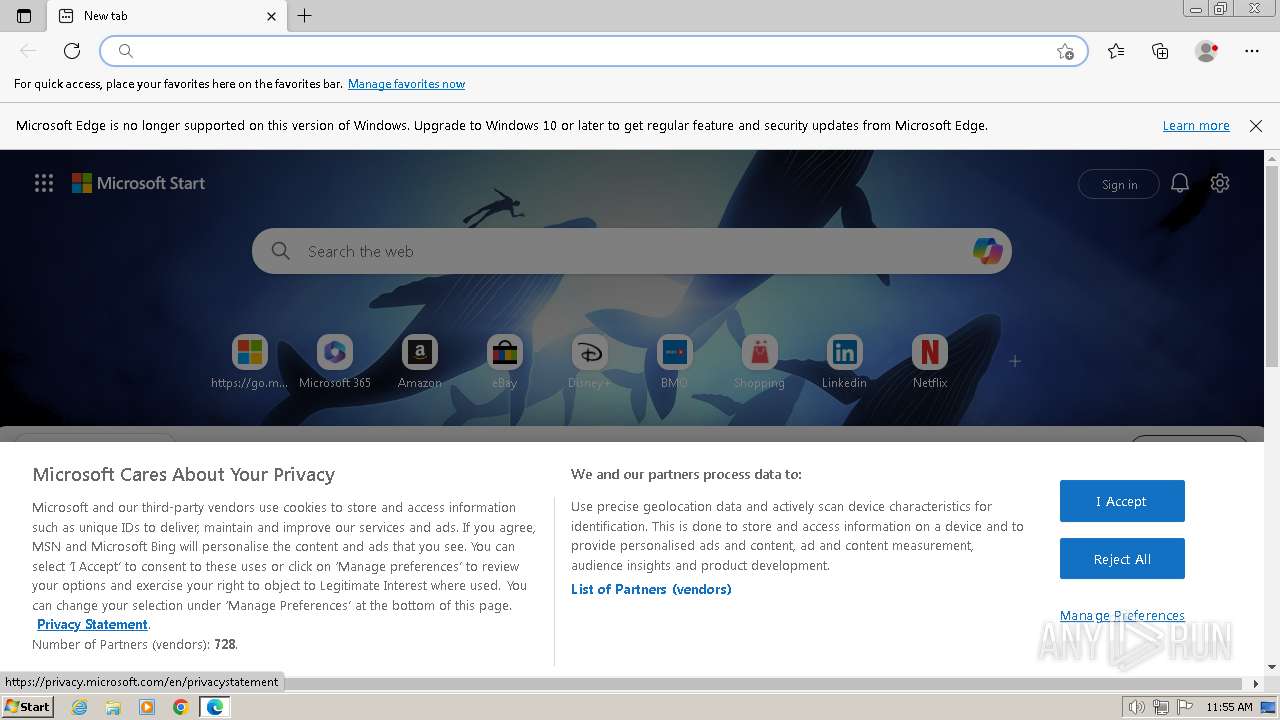The height and width of the screenshot is (720, 1280).
Task: Launch Internet Explorer from taskbar
Action: 80,707
